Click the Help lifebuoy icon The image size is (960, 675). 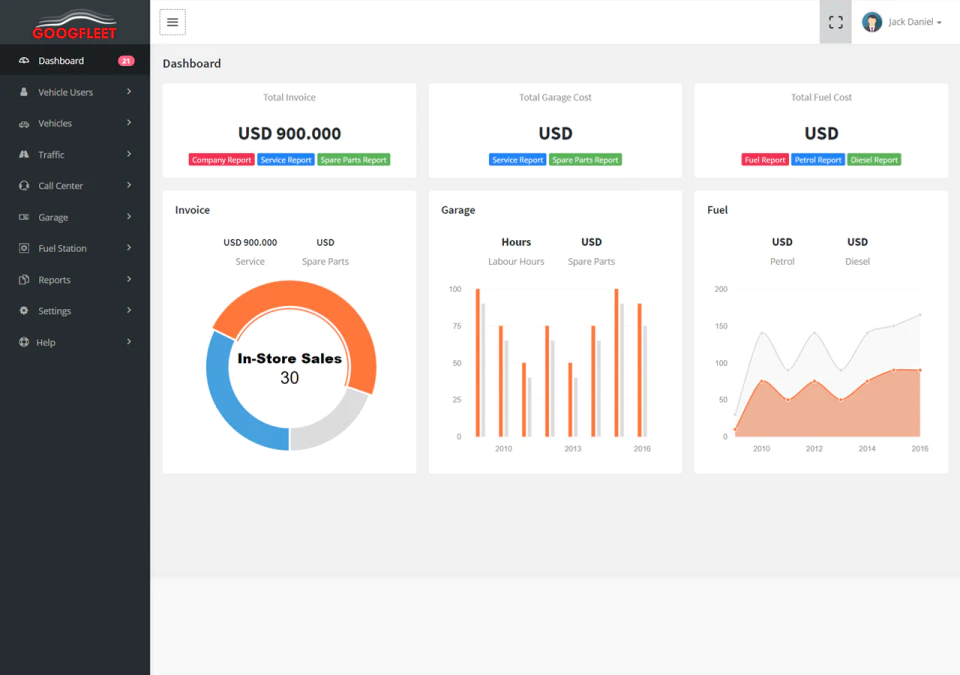click(24, 342)
